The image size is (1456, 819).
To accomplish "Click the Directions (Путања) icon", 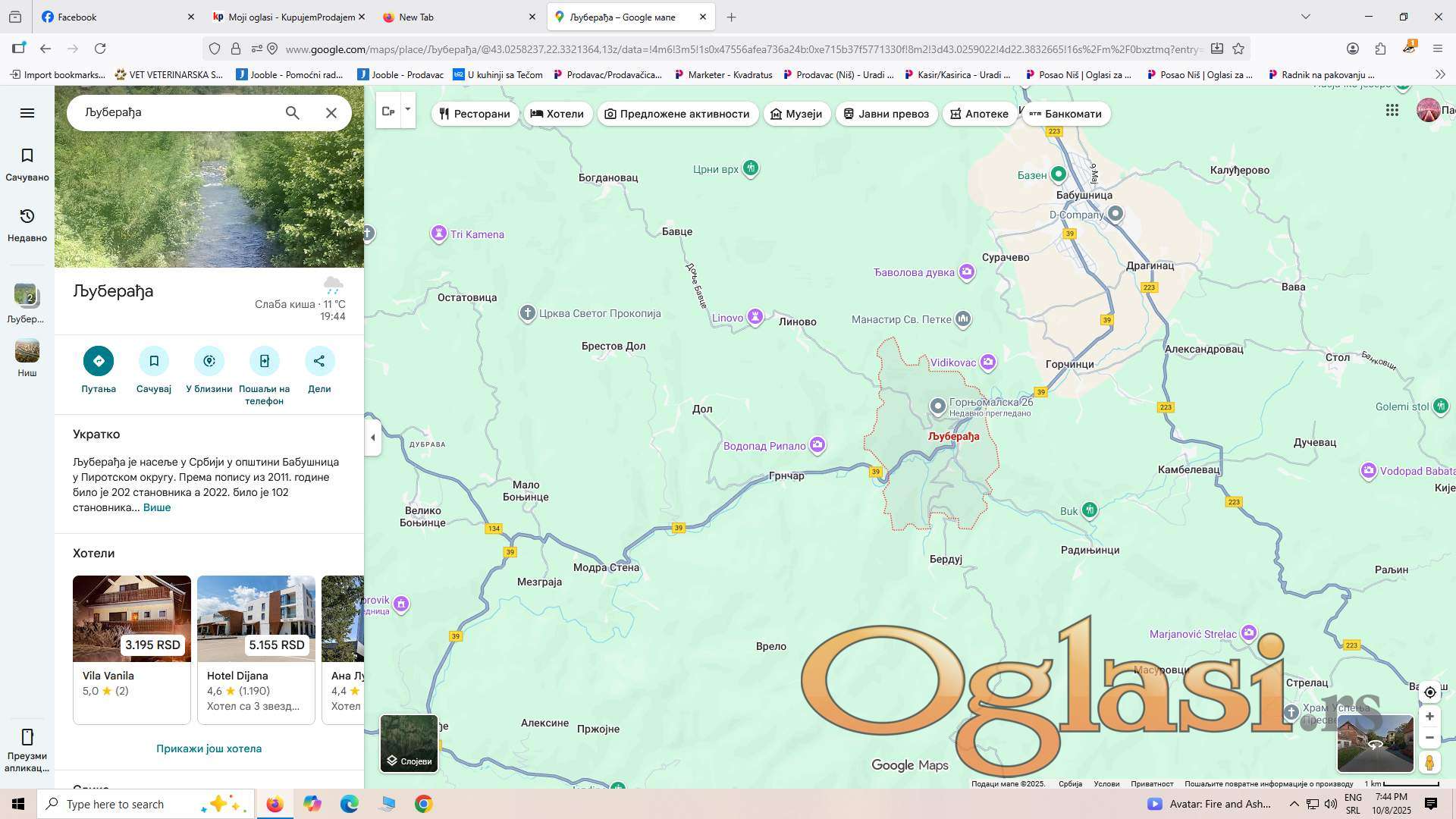I will [x=99, y=361].
